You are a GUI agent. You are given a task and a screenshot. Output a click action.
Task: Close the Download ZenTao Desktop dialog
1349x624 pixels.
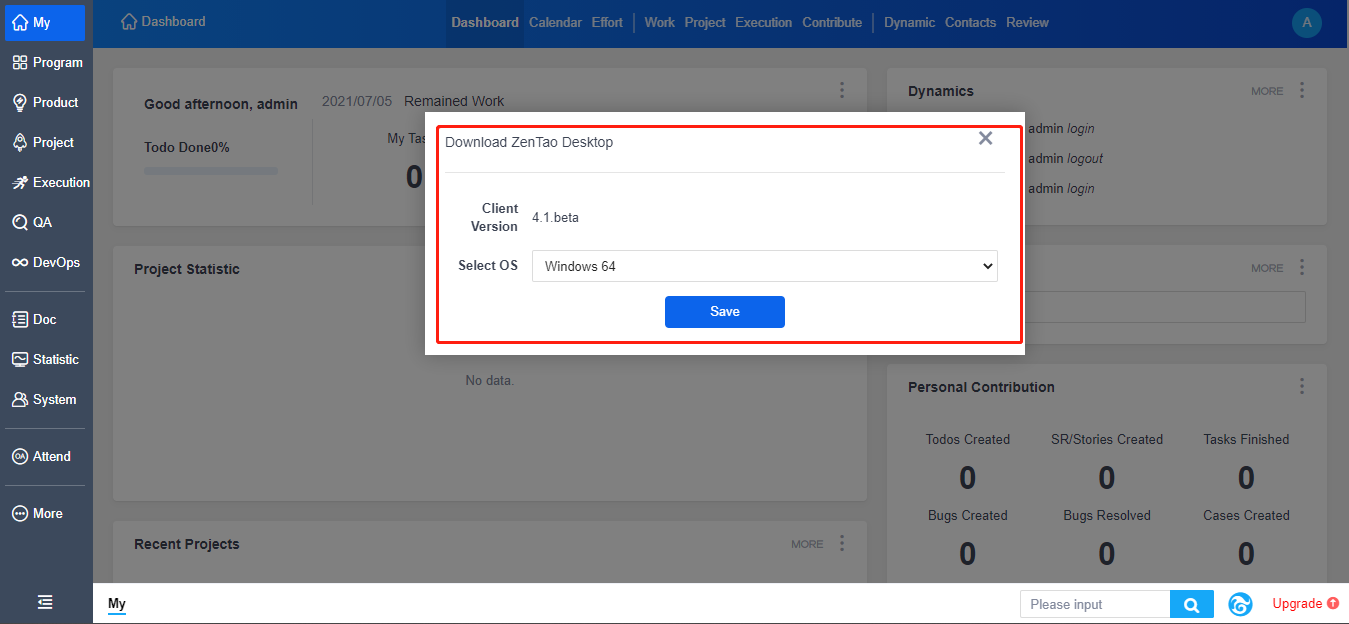[985, 138]
